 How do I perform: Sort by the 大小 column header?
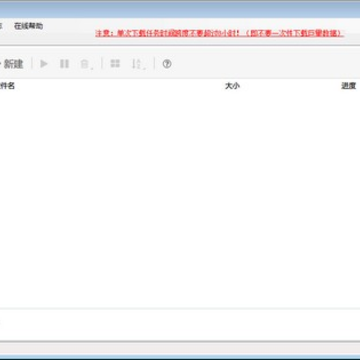pyautogui.click(x=232, y=86)
